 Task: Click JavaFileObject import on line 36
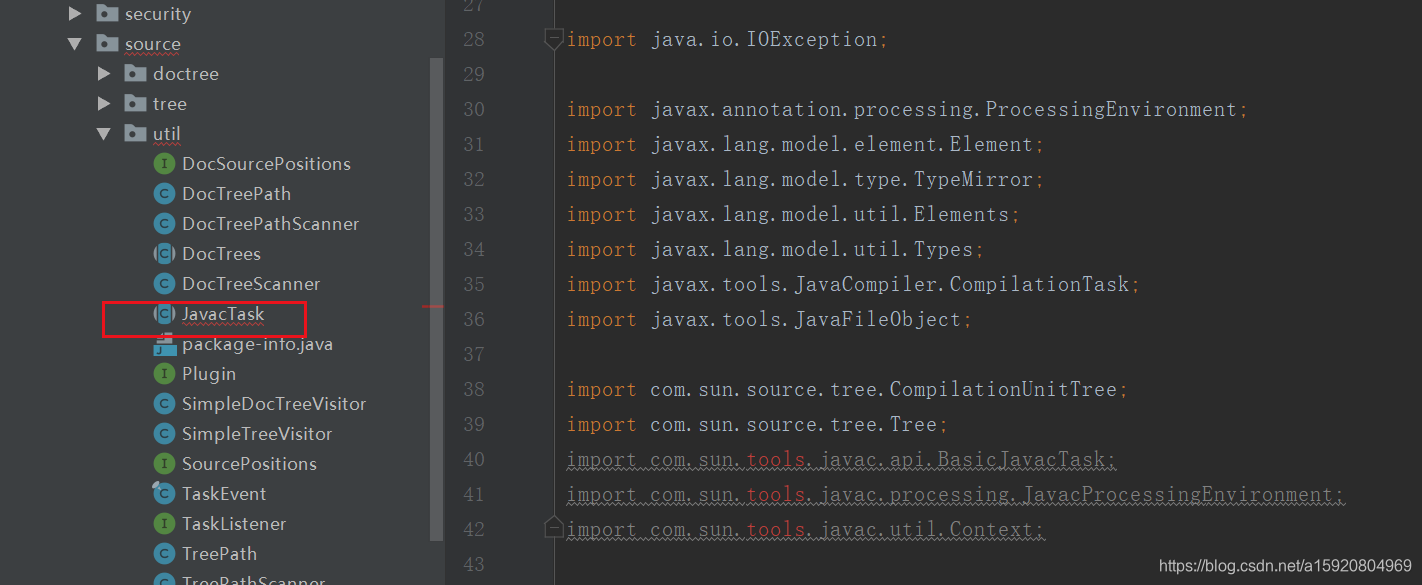point(770,320)
